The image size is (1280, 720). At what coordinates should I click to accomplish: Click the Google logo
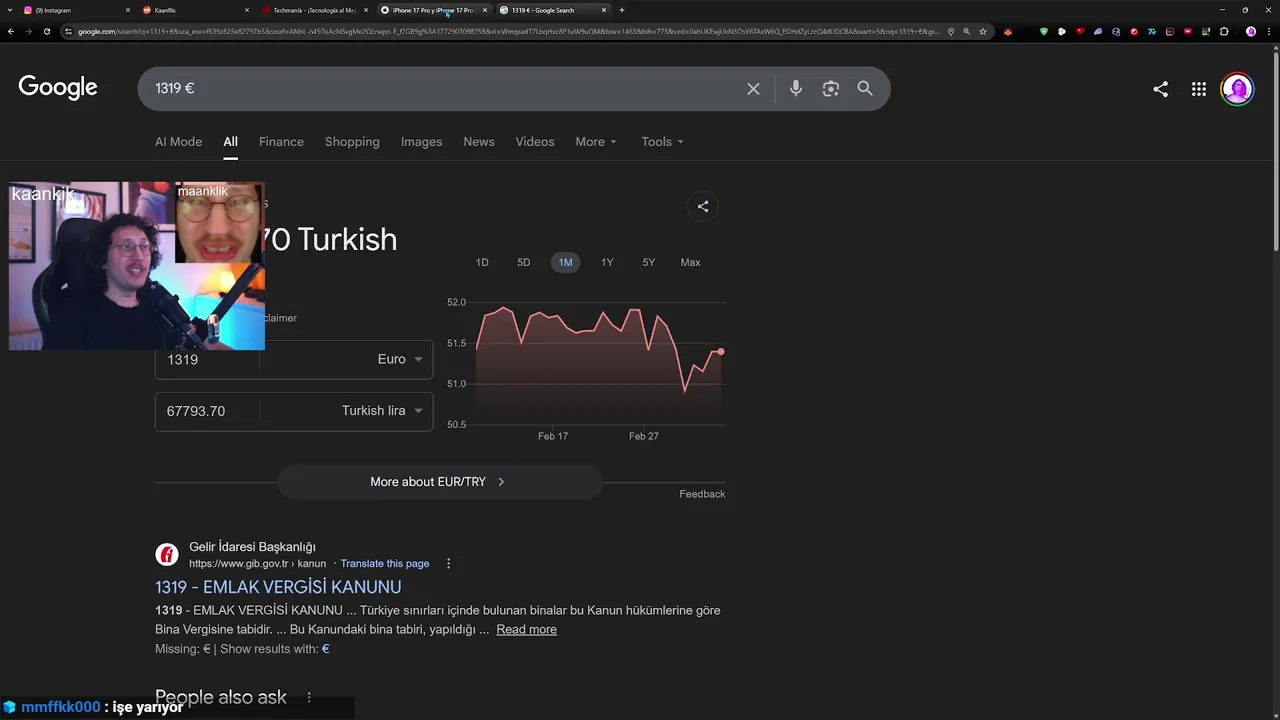tap(58, 88)
